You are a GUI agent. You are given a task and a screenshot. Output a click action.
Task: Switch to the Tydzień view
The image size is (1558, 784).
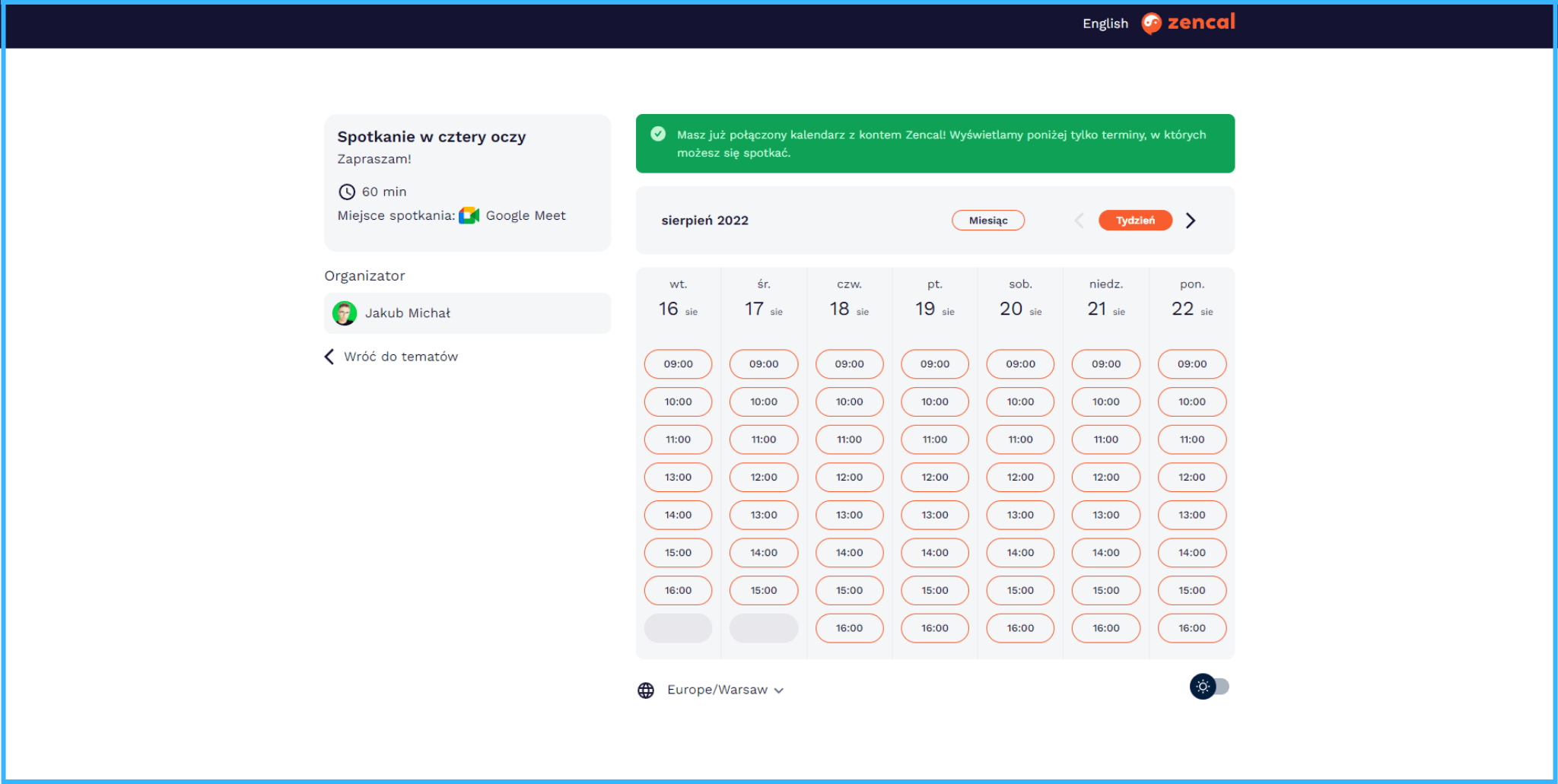click(x=1134, y=221)
